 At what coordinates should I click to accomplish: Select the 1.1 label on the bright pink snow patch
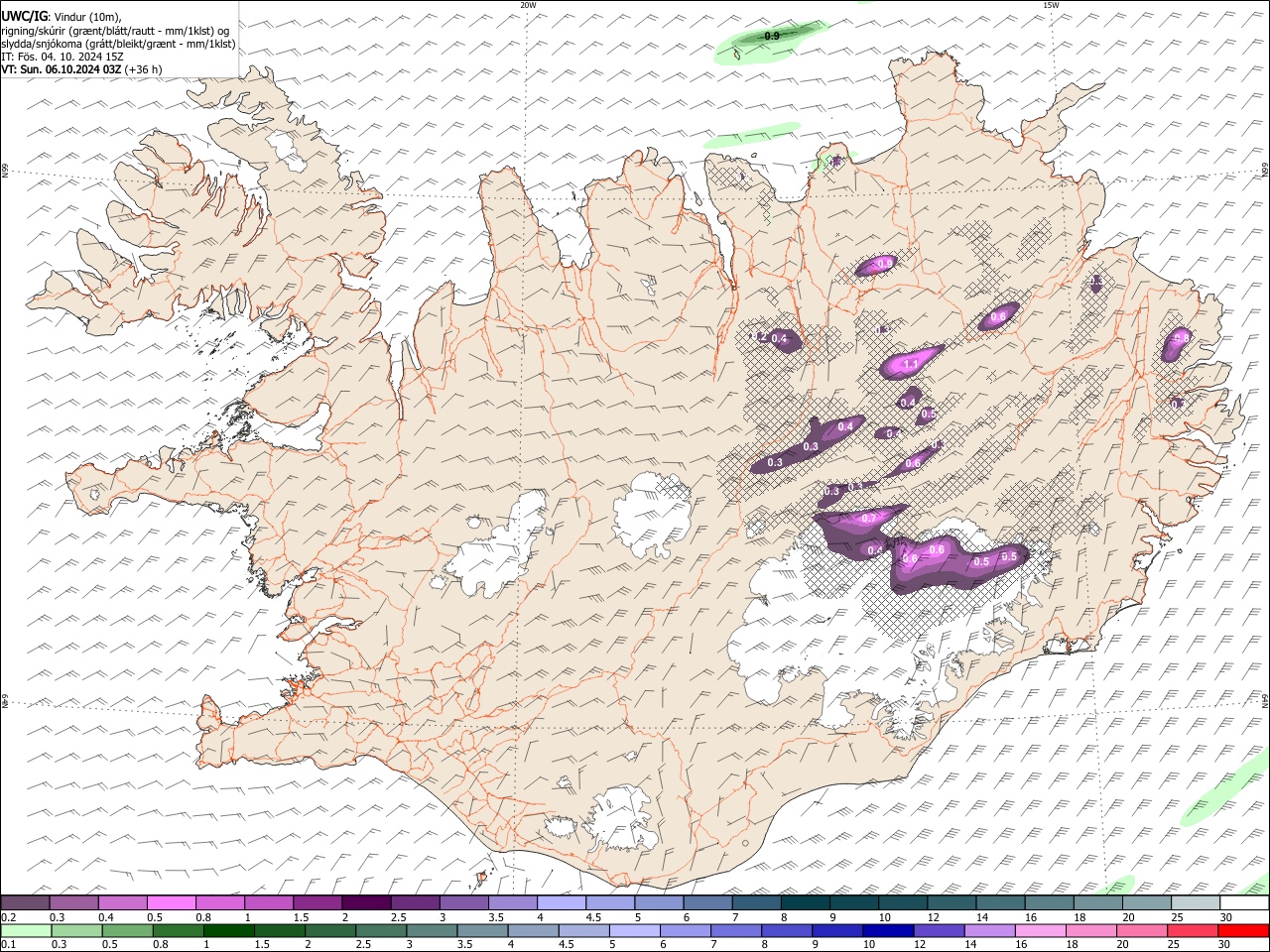(x=911, y=365)
